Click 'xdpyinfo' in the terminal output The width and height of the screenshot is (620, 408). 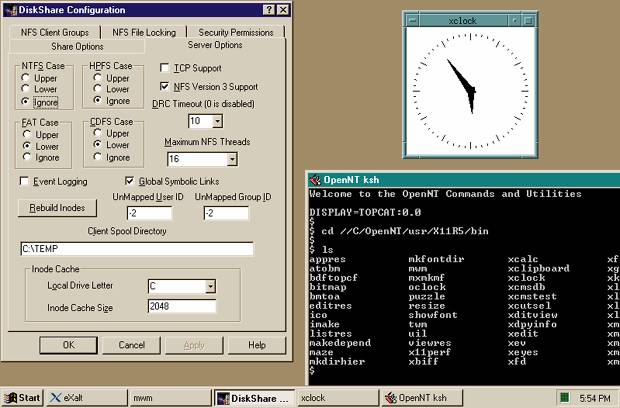(x=532, y=324)
